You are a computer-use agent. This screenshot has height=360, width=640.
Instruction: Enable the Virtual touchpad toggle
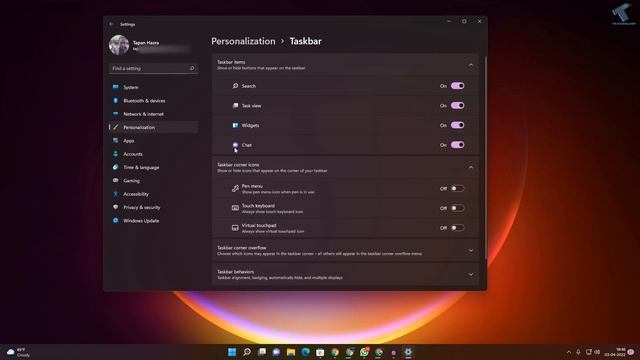tap(458, 227)
